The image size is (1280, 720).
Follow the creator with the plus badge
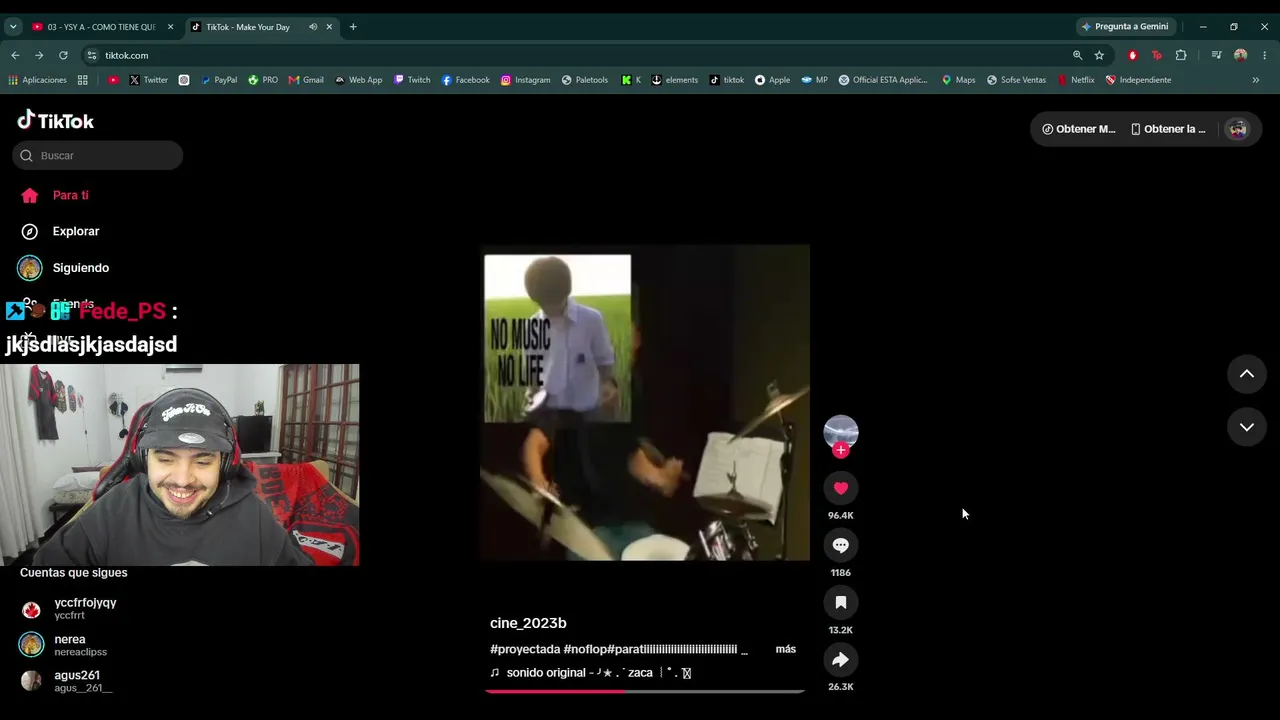pyautogui.click(x=841, y=450)
